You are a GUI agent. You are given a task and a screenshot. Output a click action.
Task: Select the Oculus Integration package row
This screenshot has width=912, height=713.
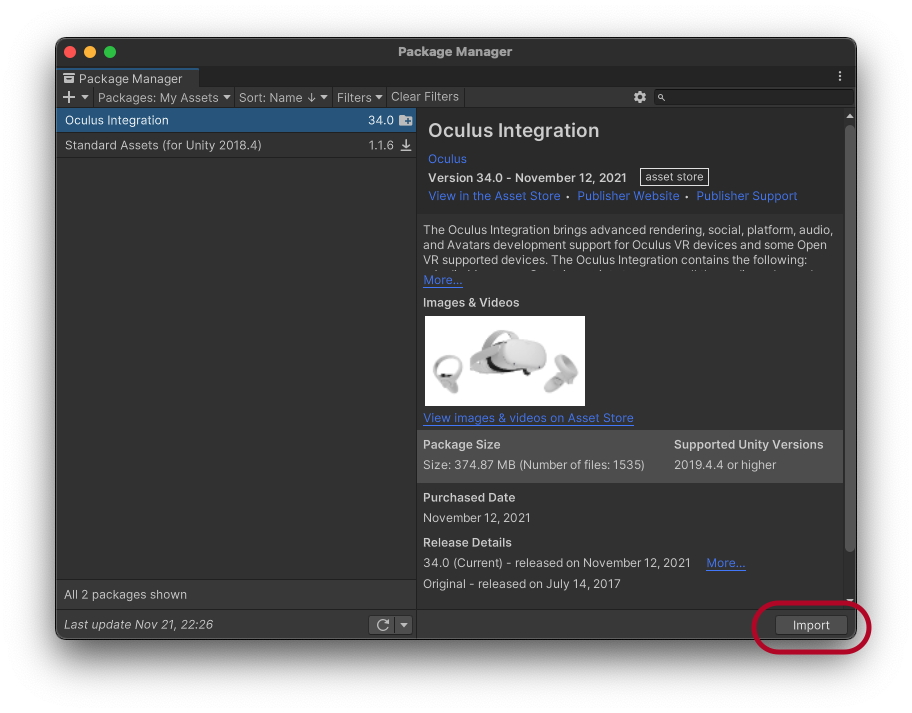236,120
